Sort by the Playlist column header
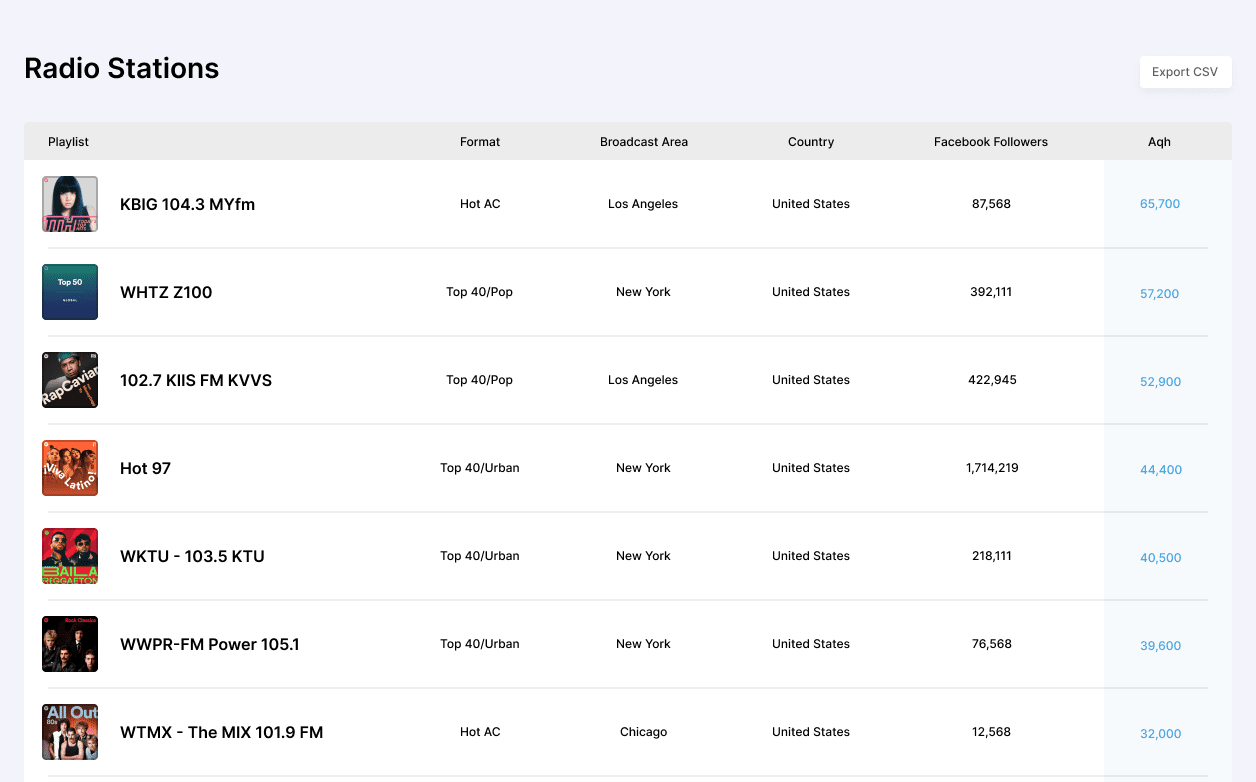1256x782 pixels. (68, 141)
